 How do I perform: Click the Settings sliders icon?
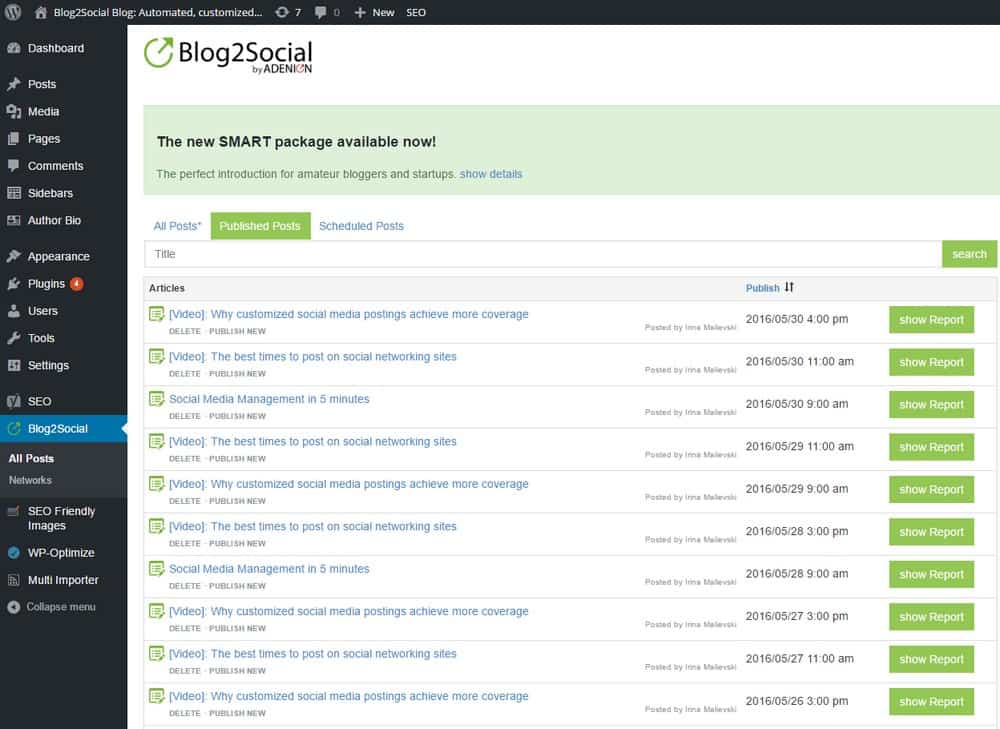13,365
